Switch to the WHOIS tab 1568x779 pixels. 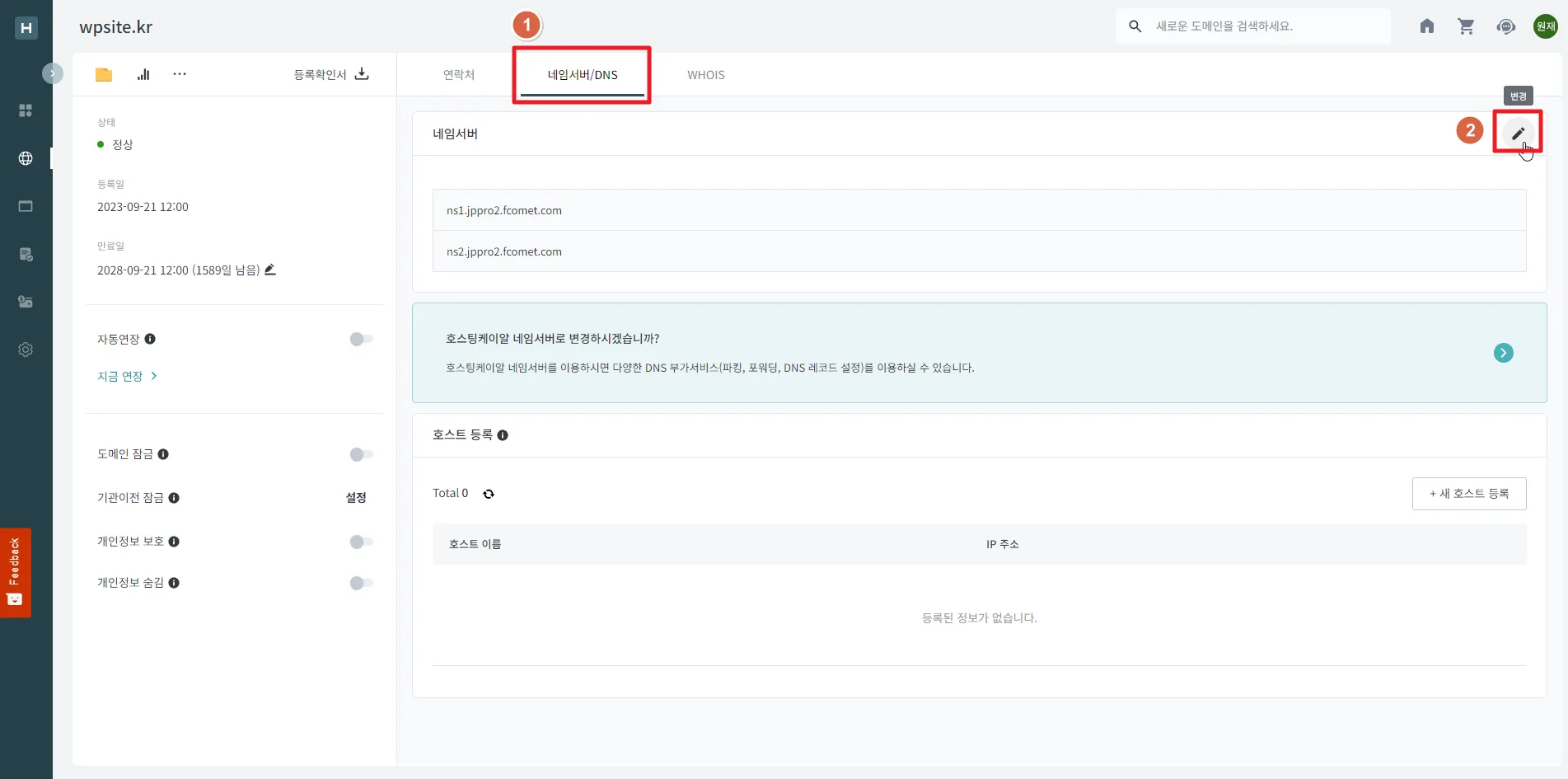pos(706,75)
